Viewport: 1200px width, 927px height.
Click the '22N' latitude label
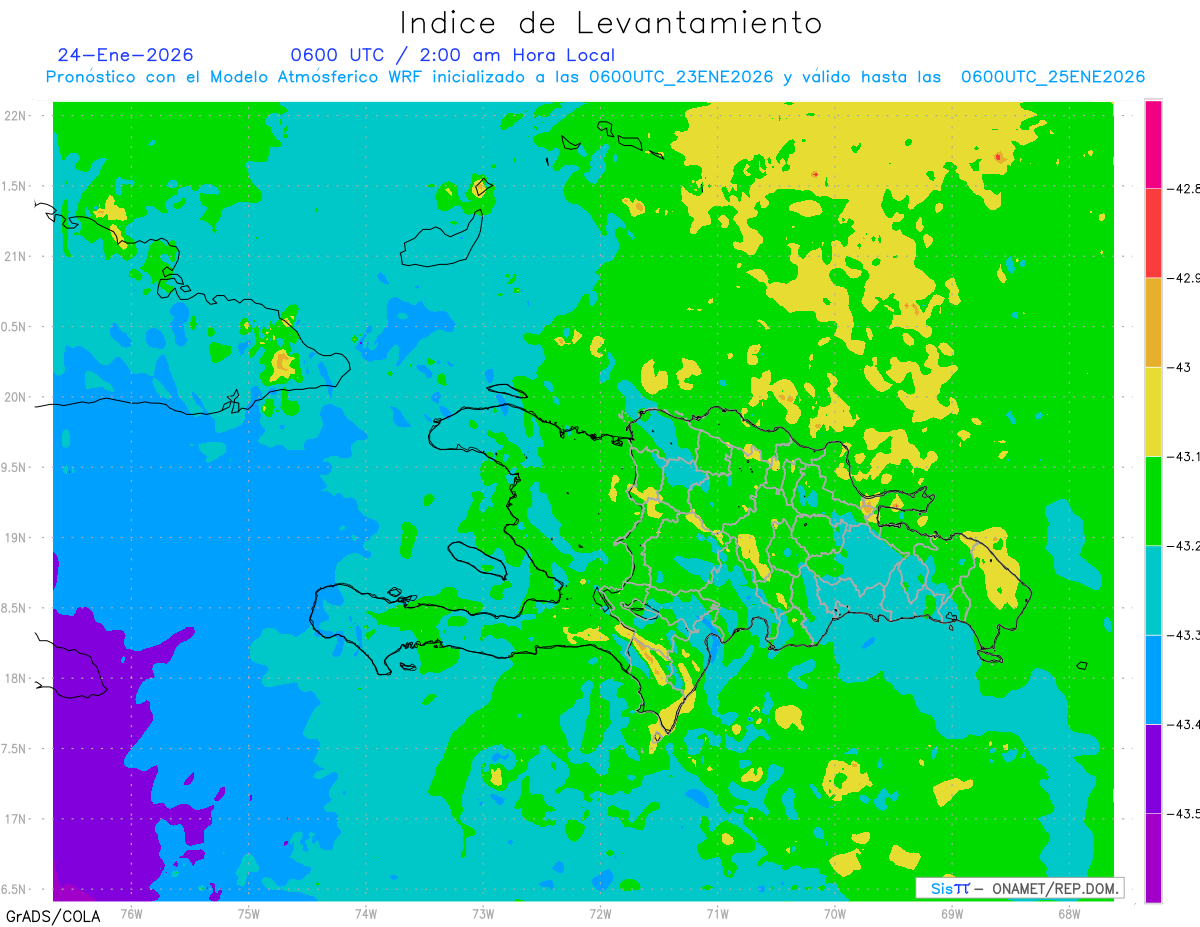(14, 115)
